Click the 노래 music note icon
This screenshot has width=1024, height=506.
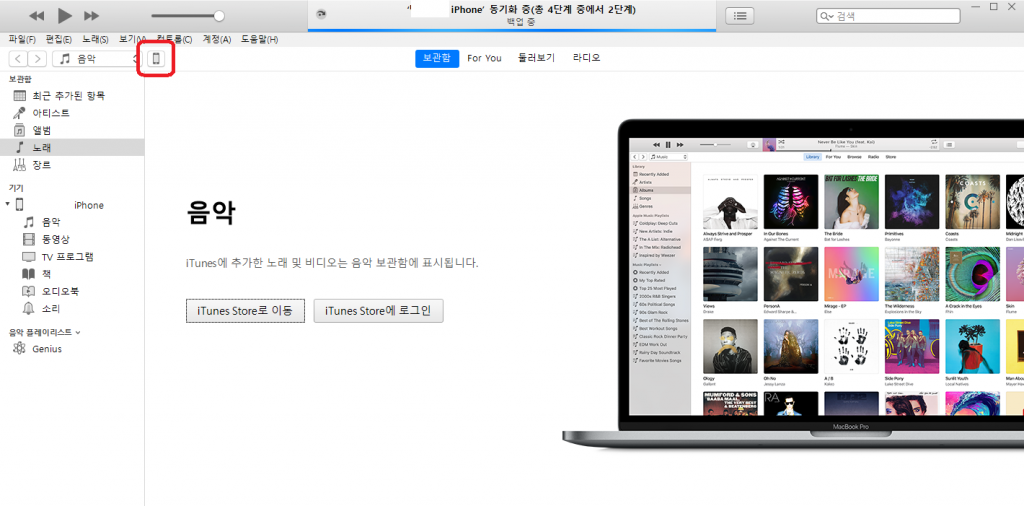(x=20, y=148)
